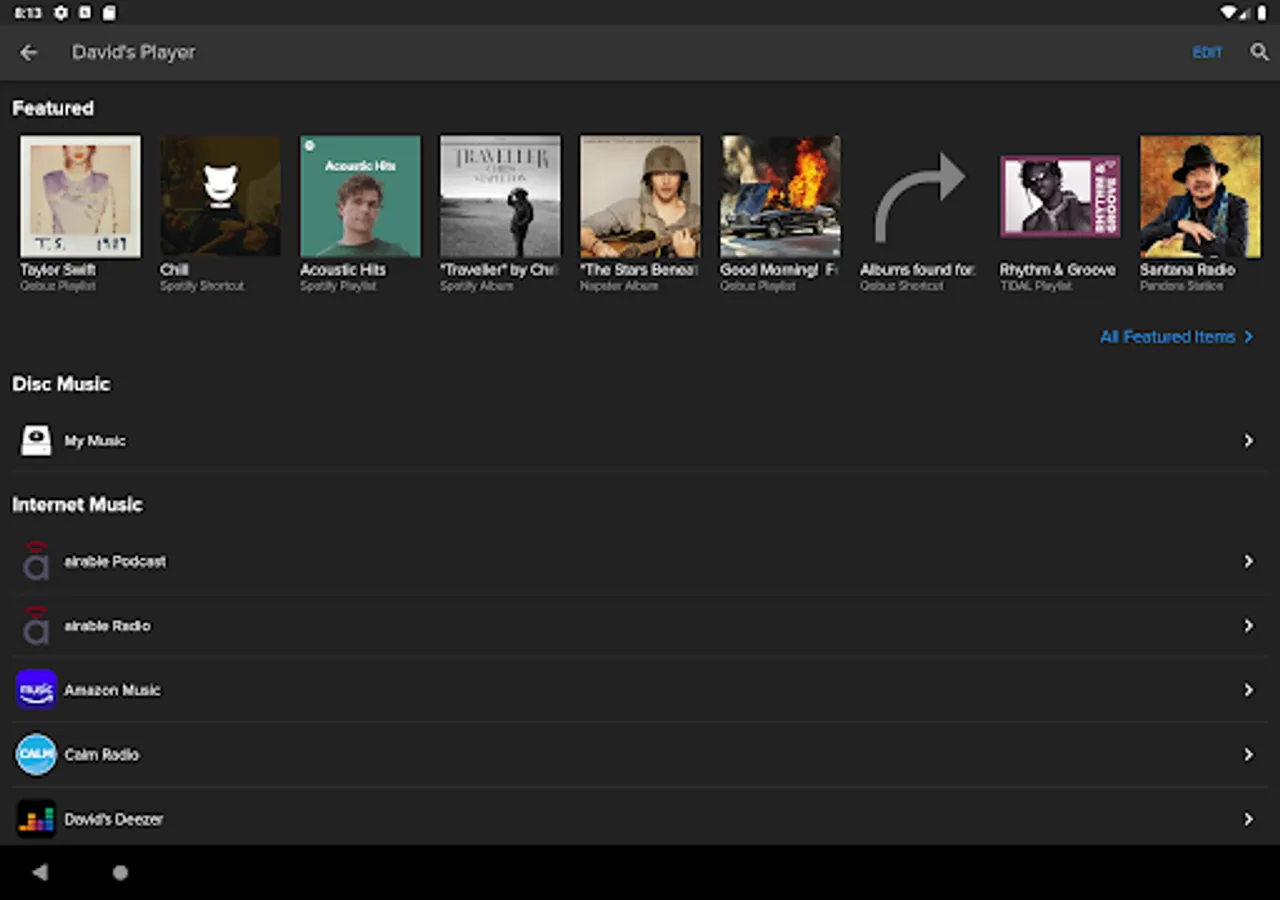Tap the airable Podcast logo icon

pos(36,561)
